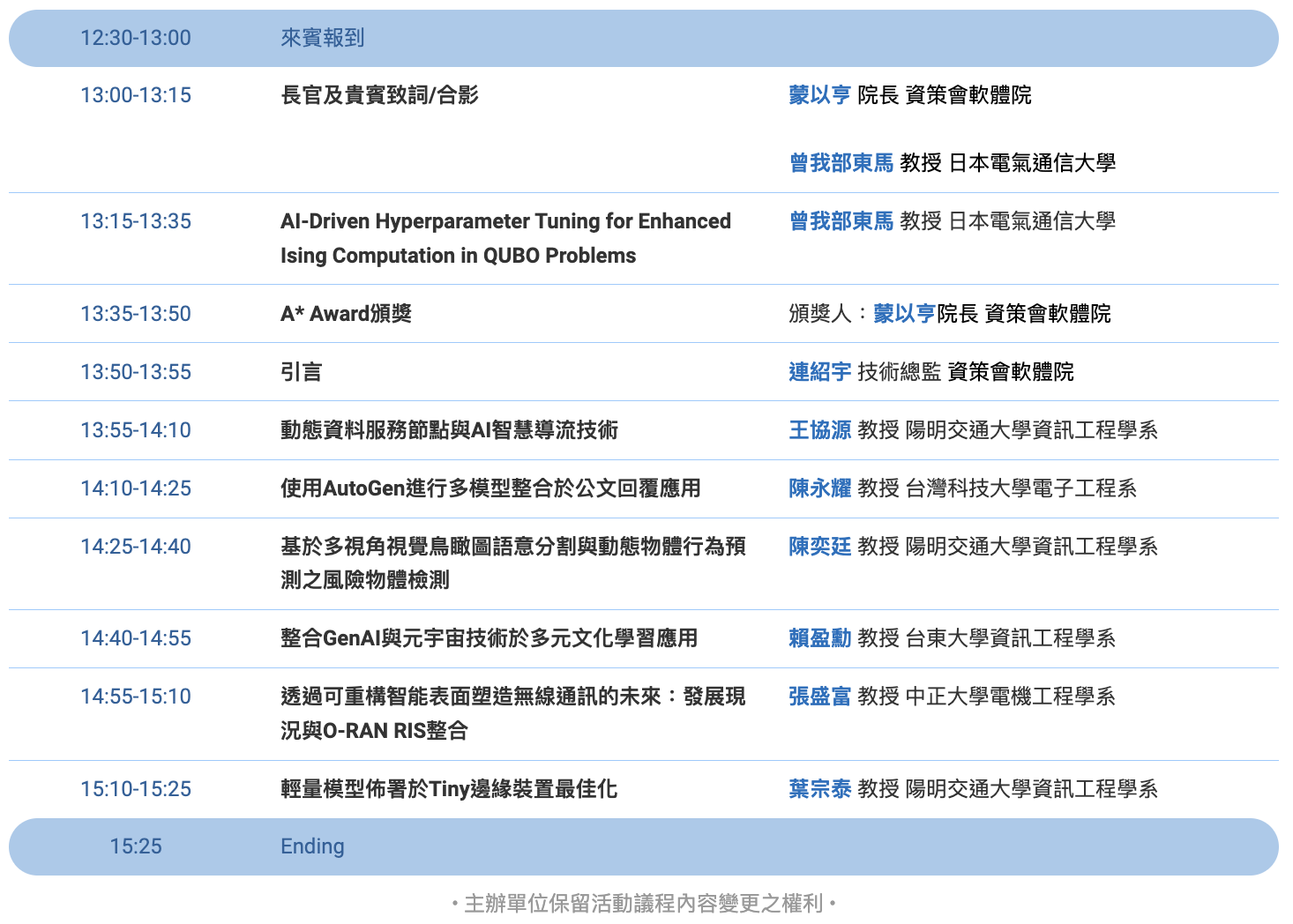The image size is (1293, 924).
Task: Click the Ending label in the last row
Action: 312,846
